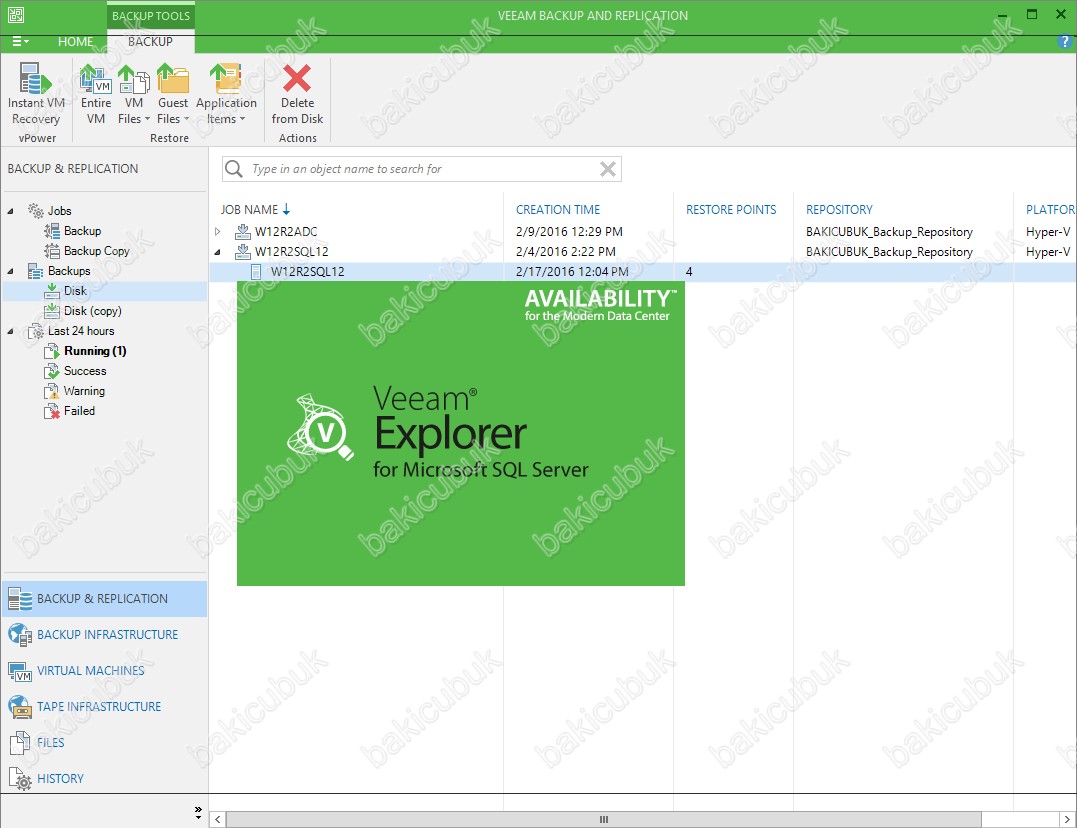Viewport: 1077px width, 828px height.
Task: Select the BACKUP ribbon tab
Action: coord(150,42)
